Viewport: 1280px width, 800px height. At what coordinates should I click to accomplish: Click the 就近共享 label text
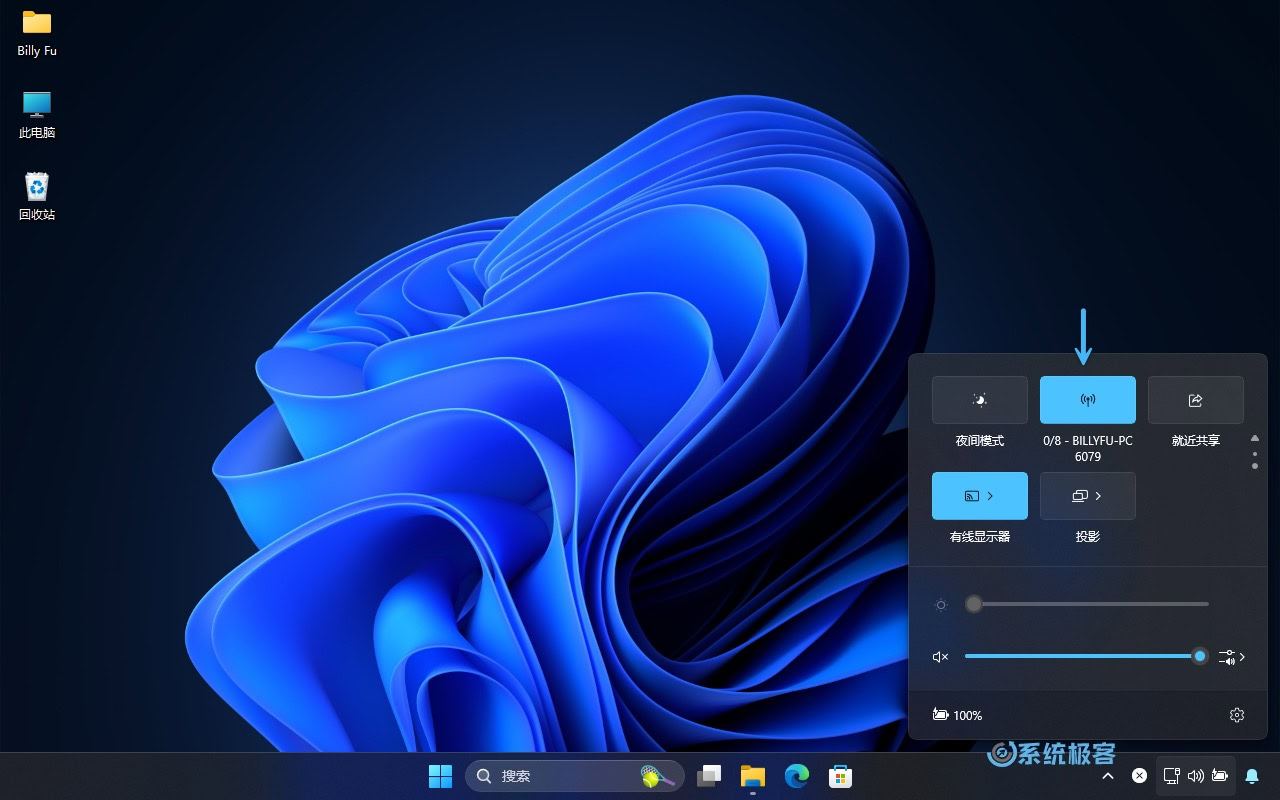pos(1196,441)
